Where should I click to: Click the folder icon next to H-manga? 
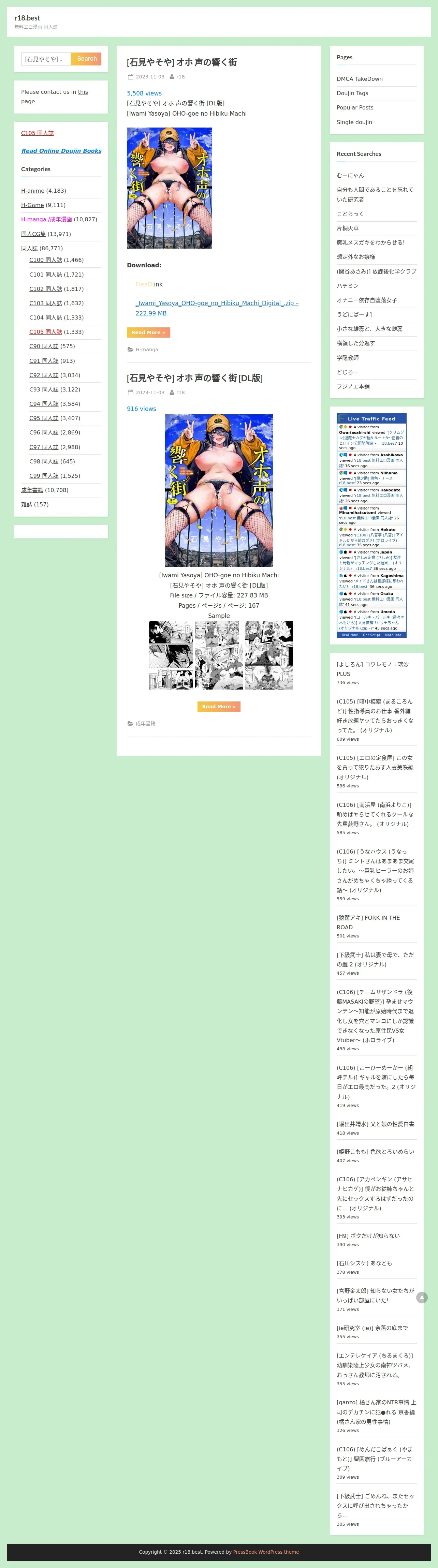130,350
